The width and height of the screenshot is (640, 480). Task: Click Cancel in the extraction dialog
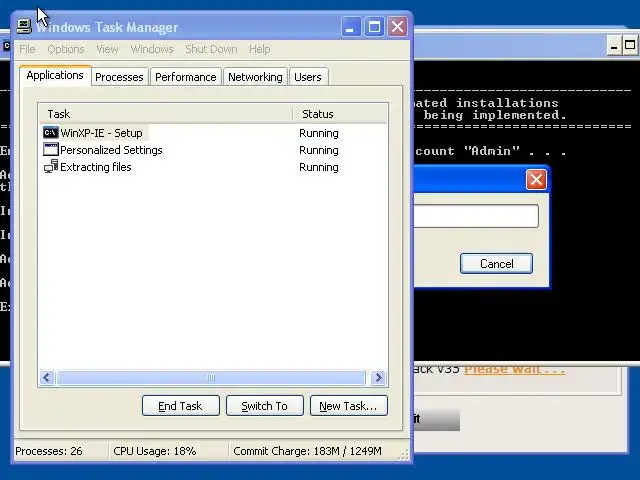click(496, 264)
